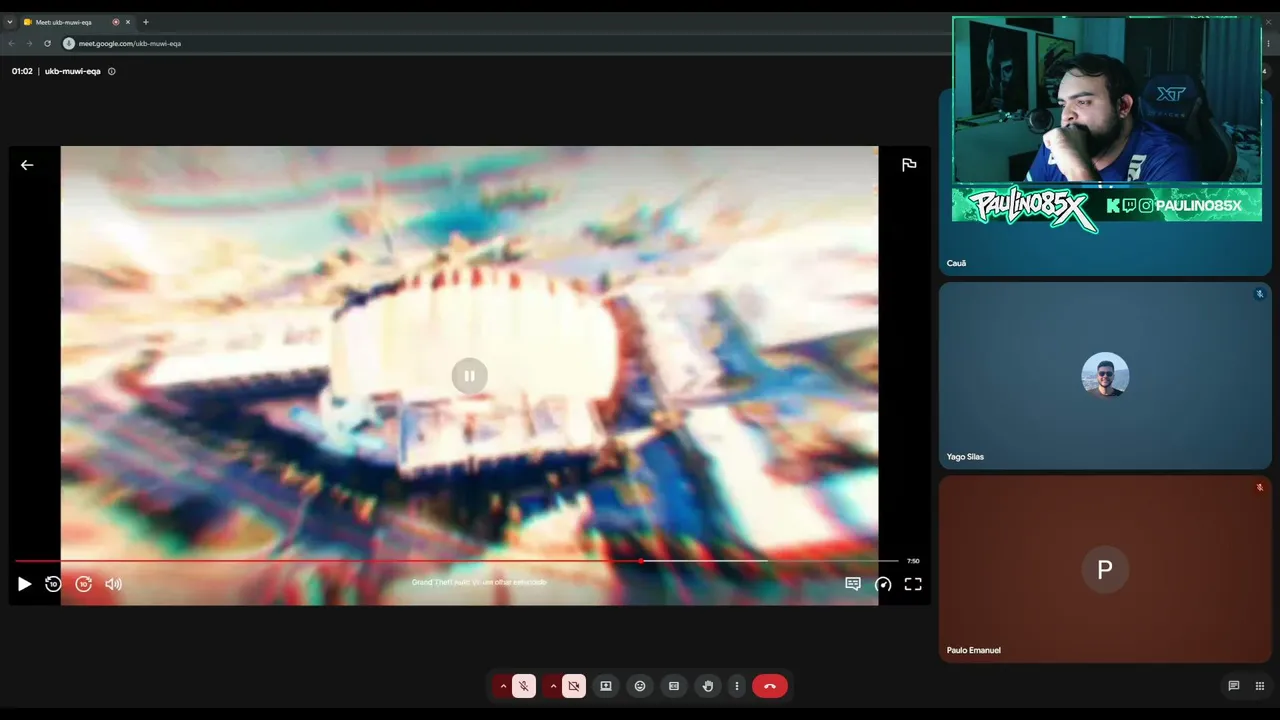Close the Meet: ukb-muwi-eqa tab
This screenshot has width=1280, height=720.
pyautogui.click(x=128, y=22)
